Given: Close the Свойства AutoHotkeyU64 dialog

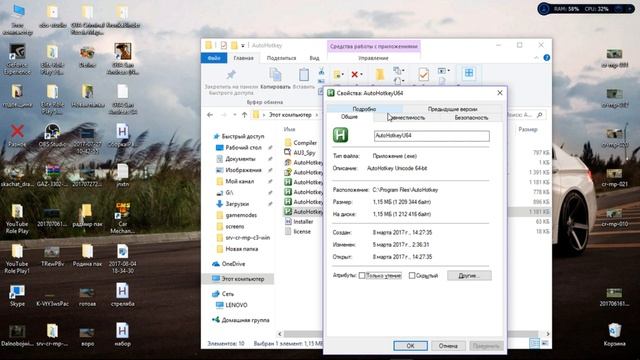Looking at the screenshot, I should tap(500, 93).
